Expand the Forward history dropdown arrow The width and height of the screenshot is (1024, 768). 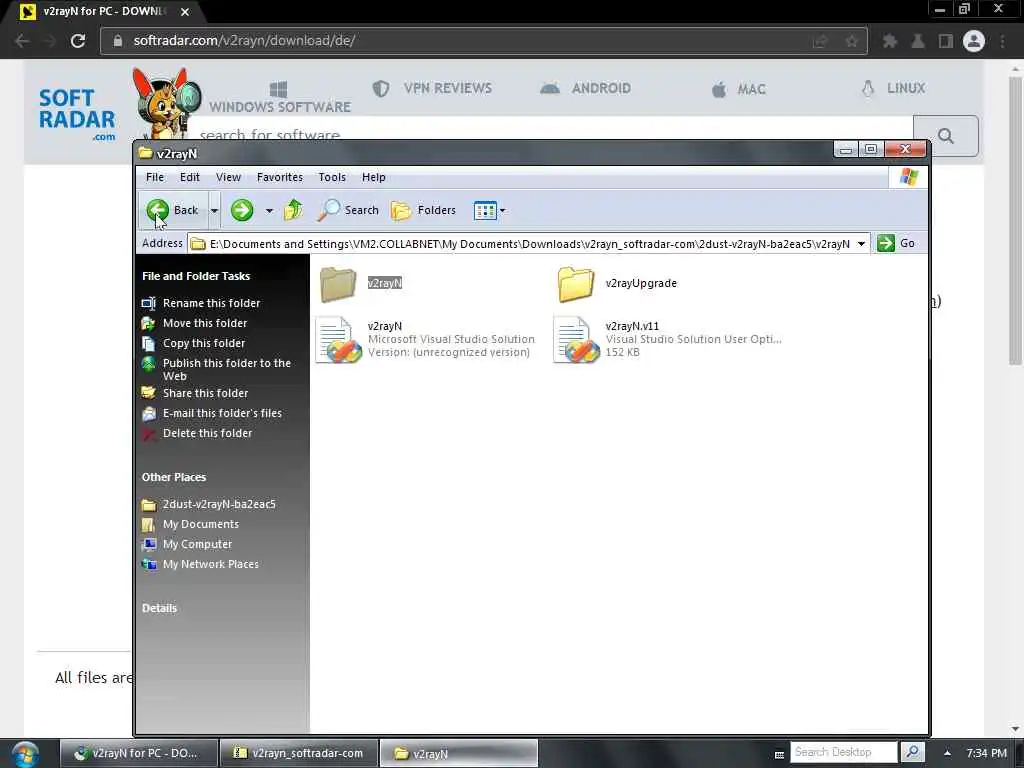(269, 211)
